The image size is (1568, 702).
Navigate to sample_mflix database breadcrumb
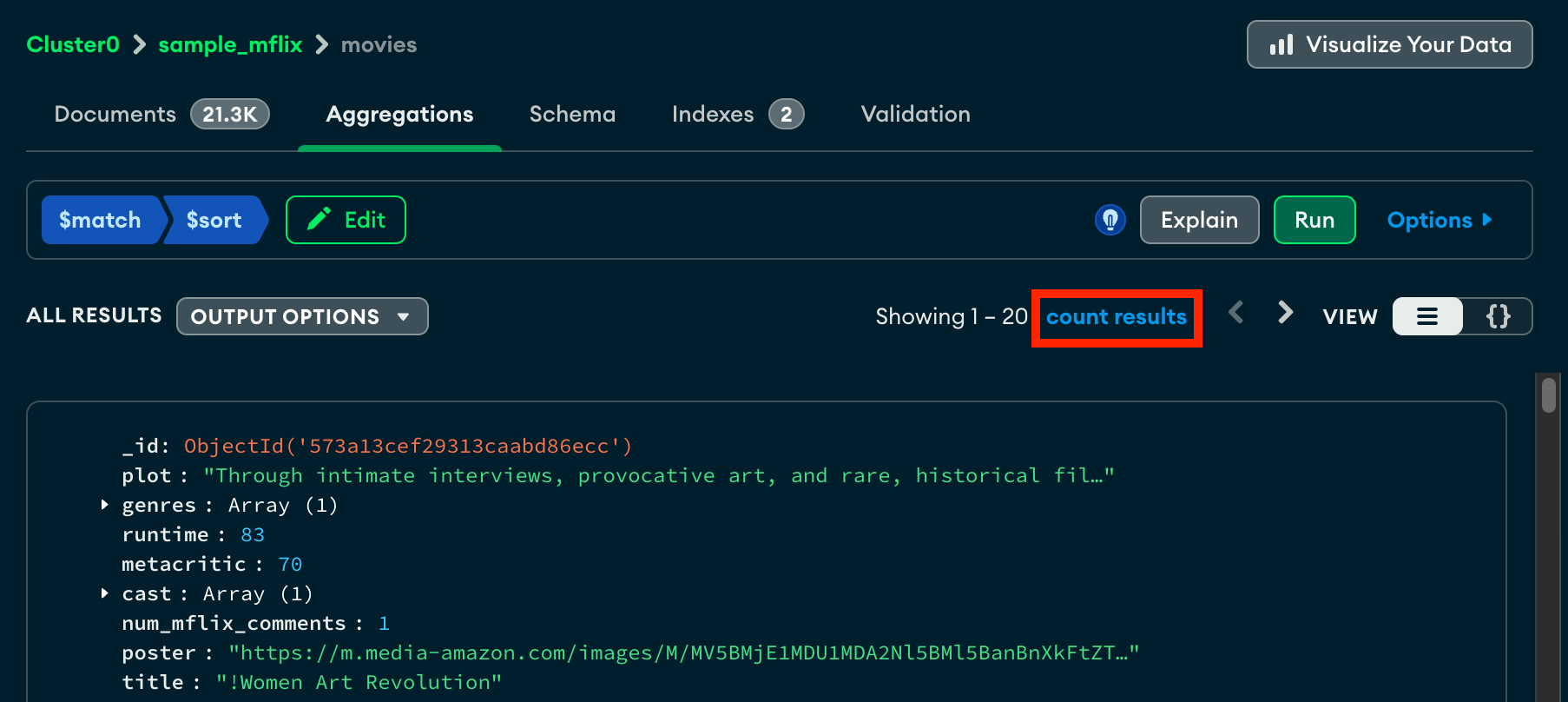230,44
